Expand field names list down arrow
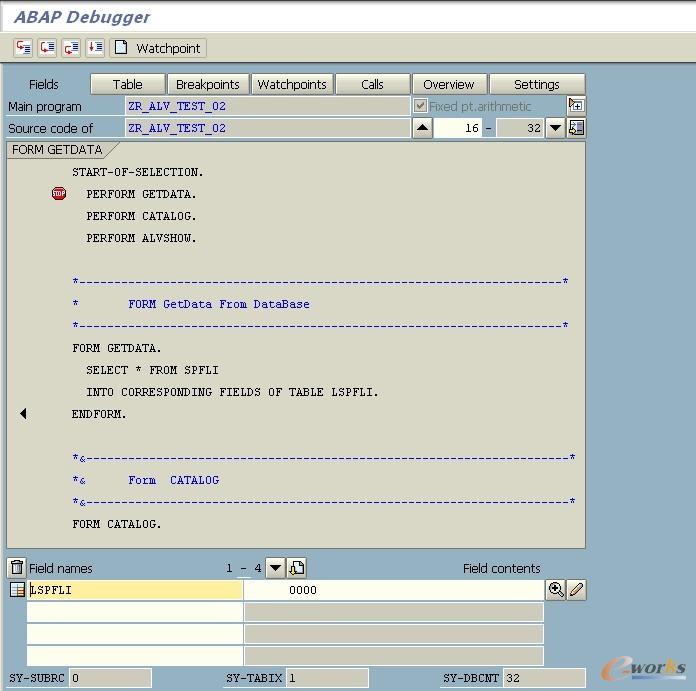This screenshot has width=696, height=691. click(276, 568)
